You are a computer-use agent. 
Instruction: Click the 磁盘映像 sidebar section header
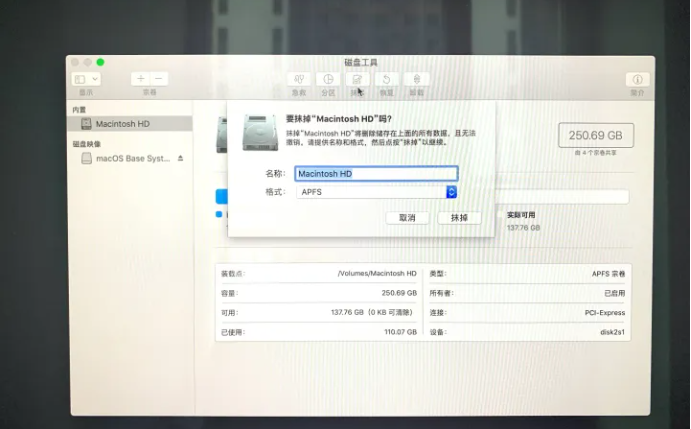tap(87, 144)
